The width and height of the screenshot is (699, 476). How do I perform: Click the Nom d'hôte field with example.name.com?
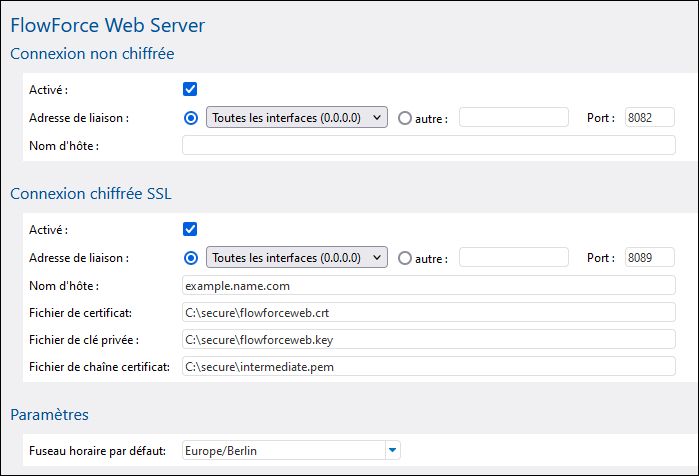click(428, 285)
